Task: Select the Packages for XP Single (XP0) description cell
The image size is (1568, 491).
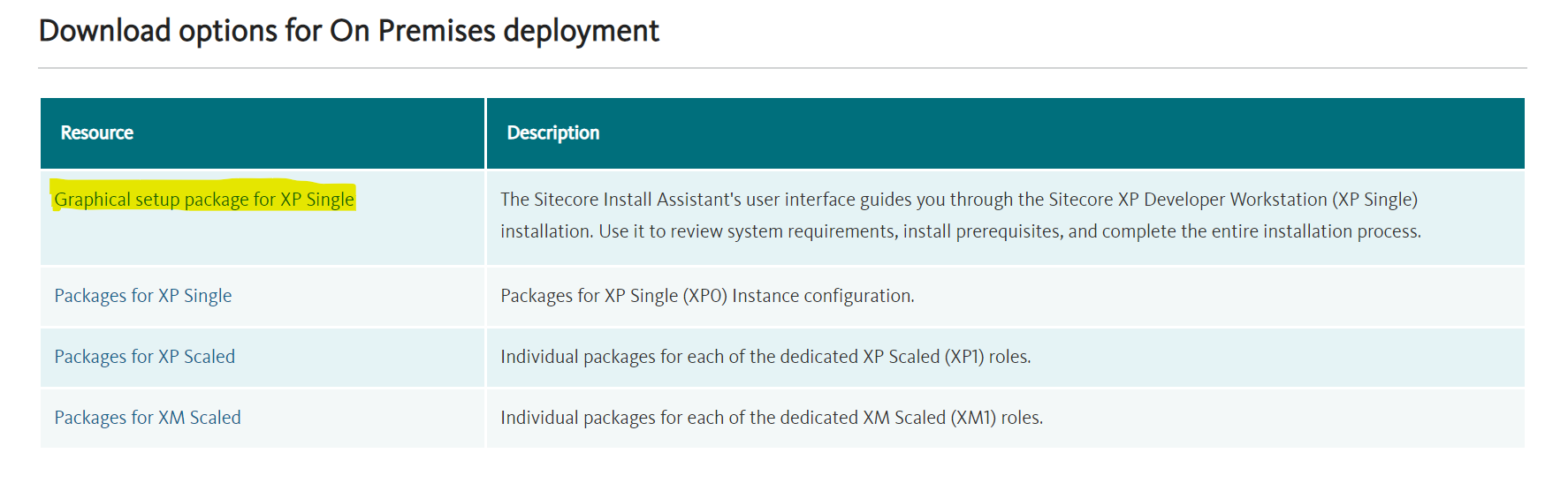Action: coord(1006,296)
